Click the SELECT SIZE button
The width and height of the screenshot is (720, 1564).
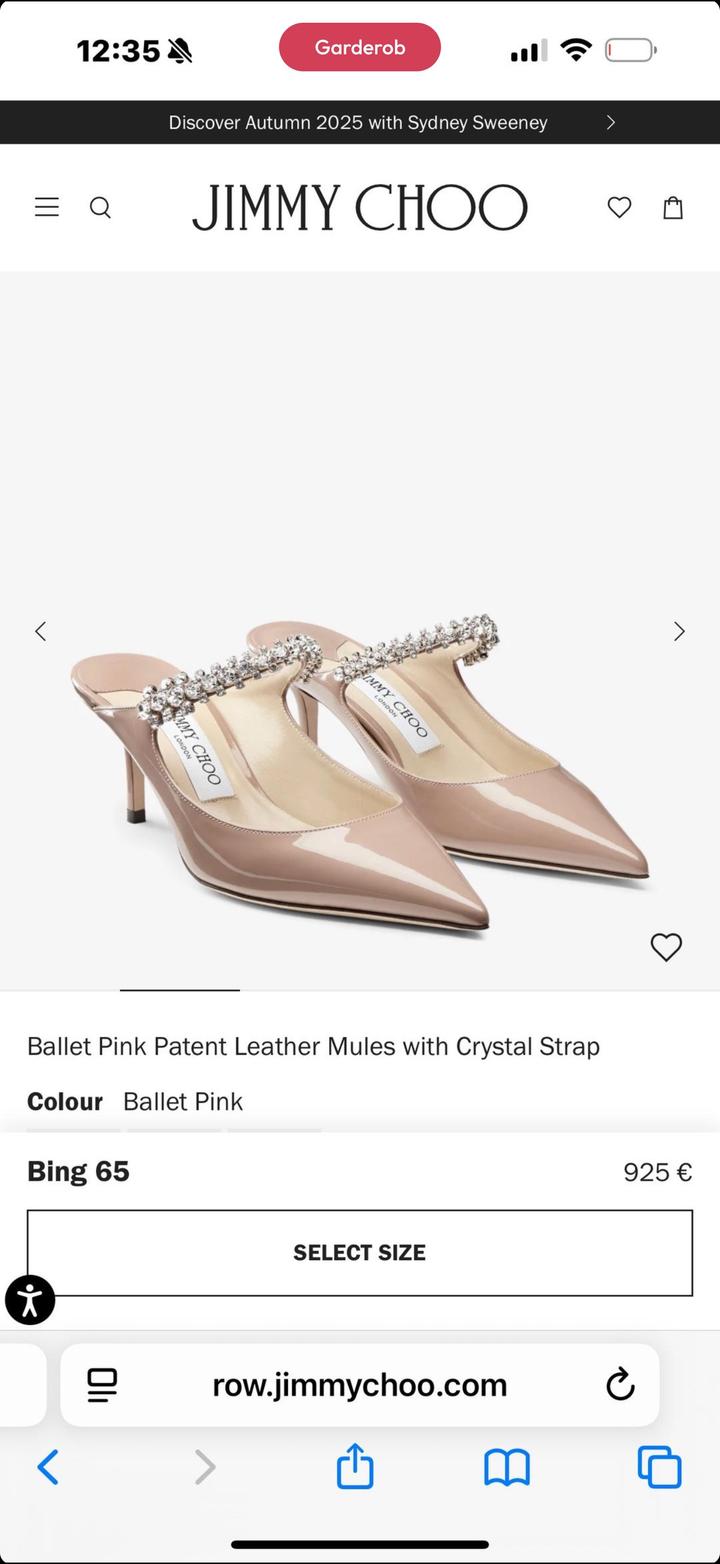(x=359, y=1252)
